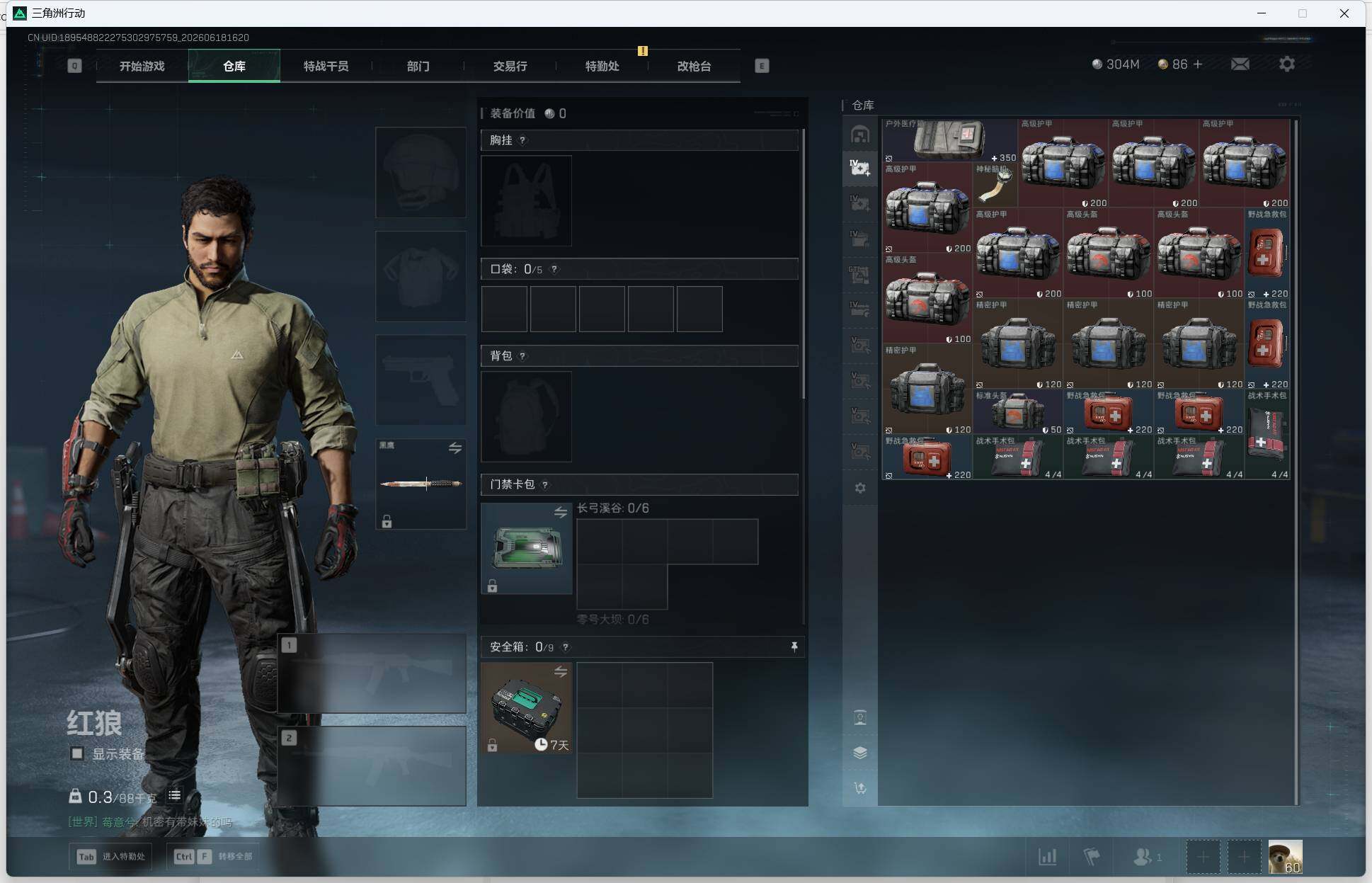Screen dimensions: 1372x883
Task: Click the 口袋 help question mark
Action: point(554,269)
